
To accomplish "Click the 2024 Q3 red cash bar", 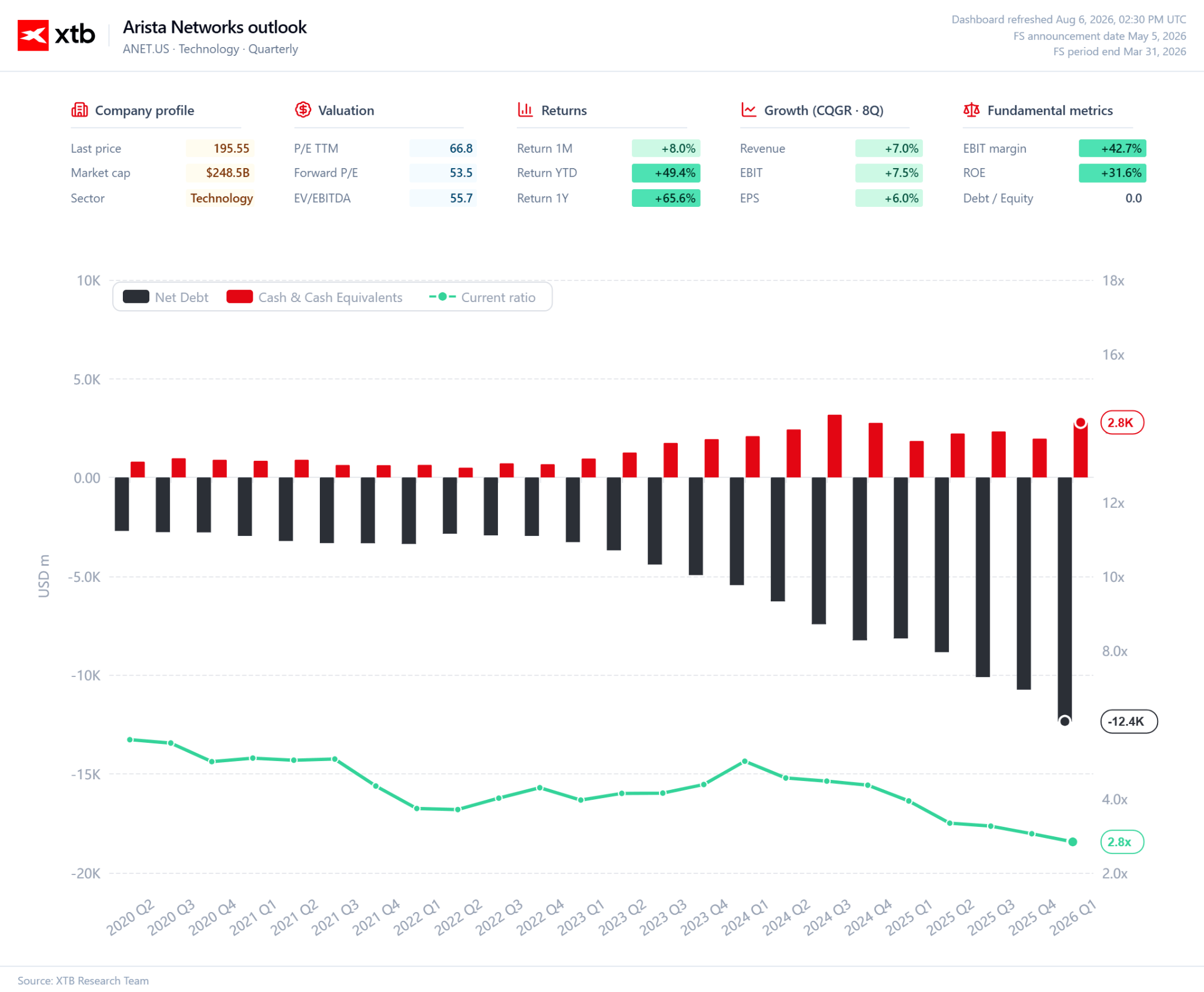I will 835,446.
